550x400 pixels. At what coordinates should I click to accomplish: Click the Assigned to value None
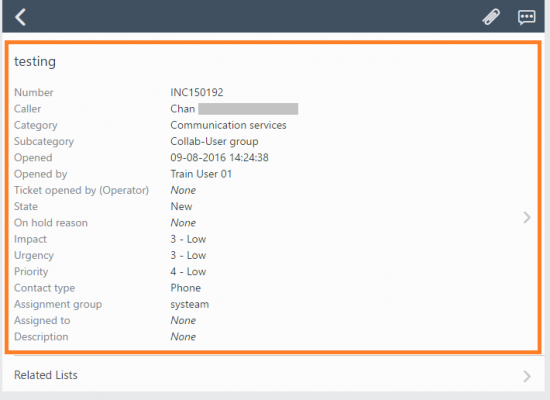point(183,320)
